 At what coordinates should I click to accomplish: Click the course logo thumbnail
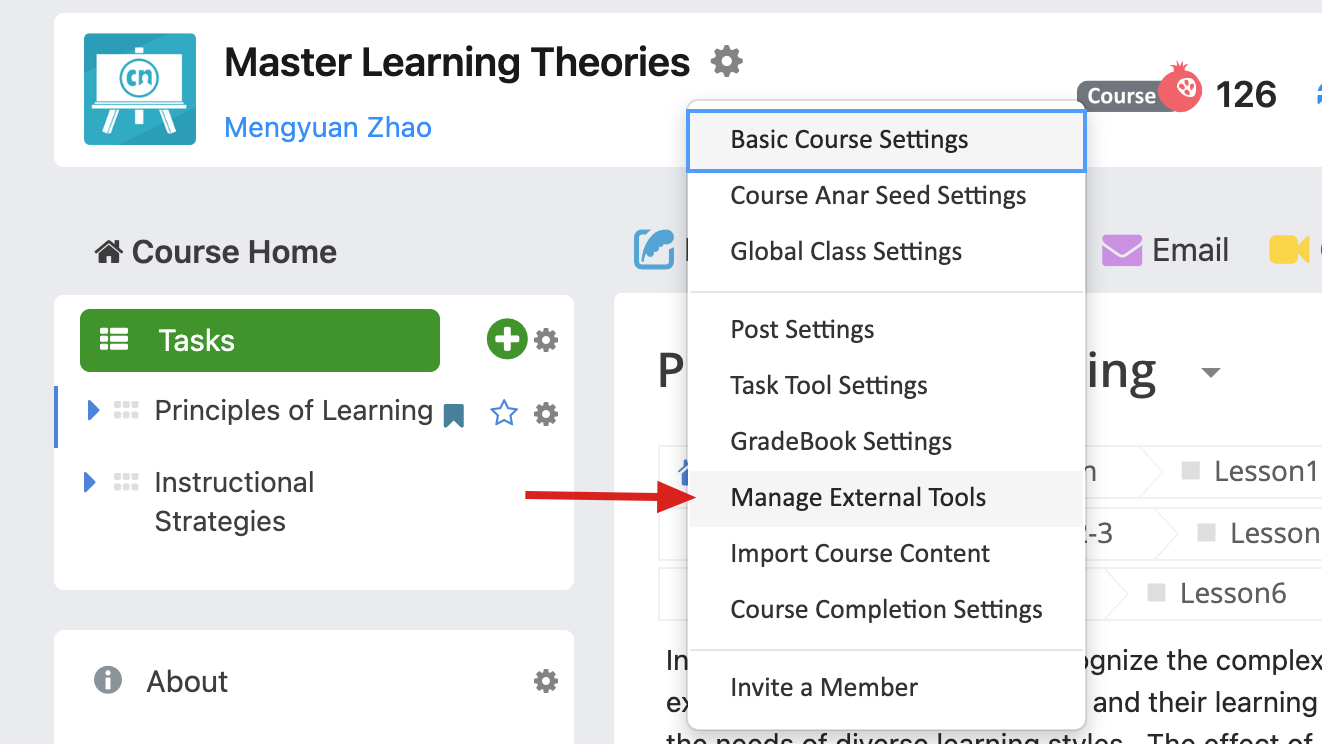pos(140,89)
